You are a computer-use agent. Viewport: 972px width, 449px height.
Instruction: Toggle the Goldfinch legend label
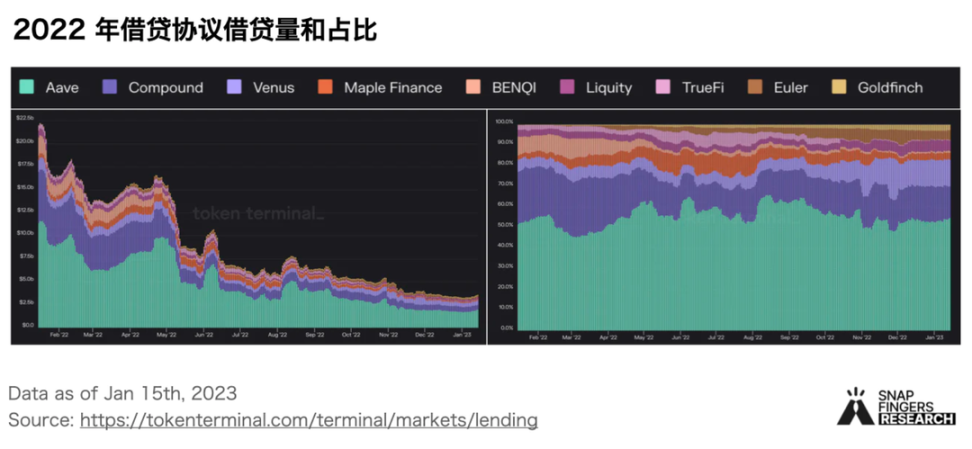tap(890, 87)
